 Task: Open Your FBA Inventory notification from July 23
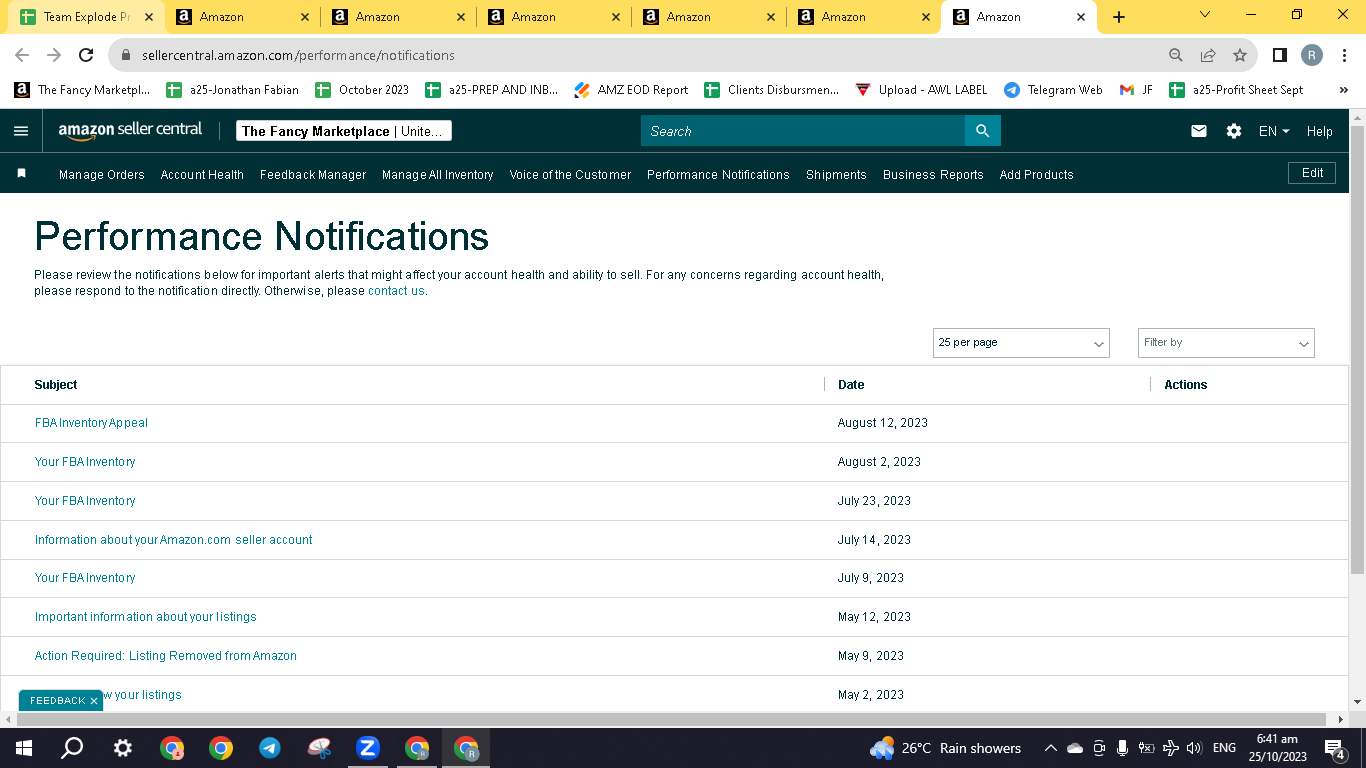point(85,501)
